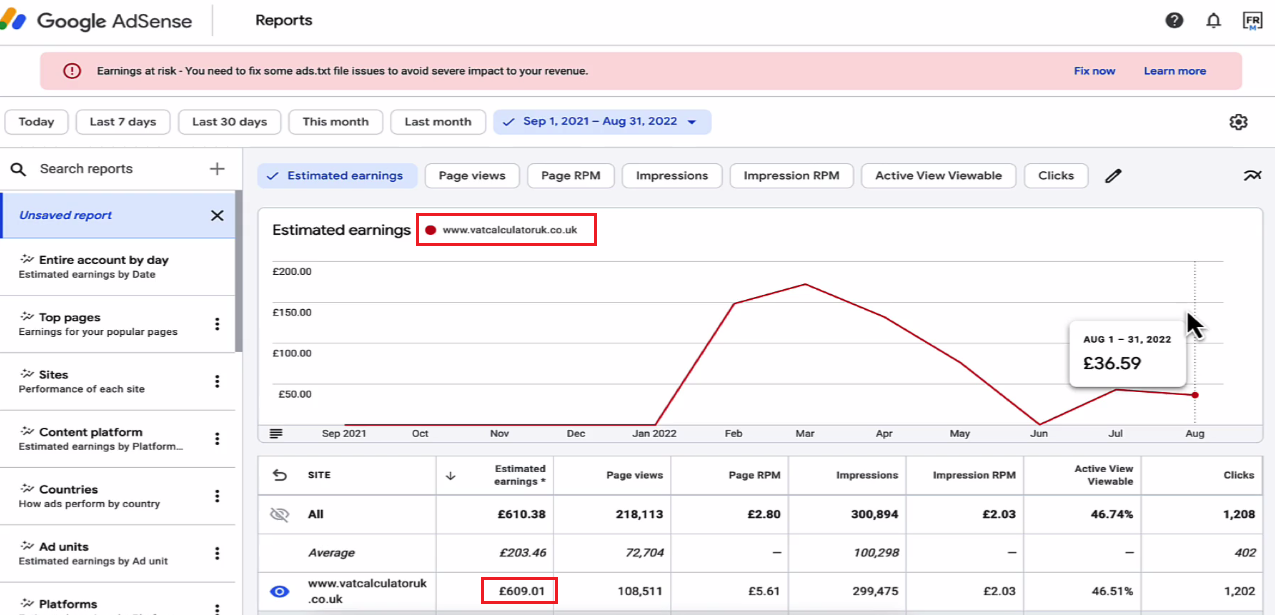
Task: Select the Last month date range
Action: click(438, 122)
